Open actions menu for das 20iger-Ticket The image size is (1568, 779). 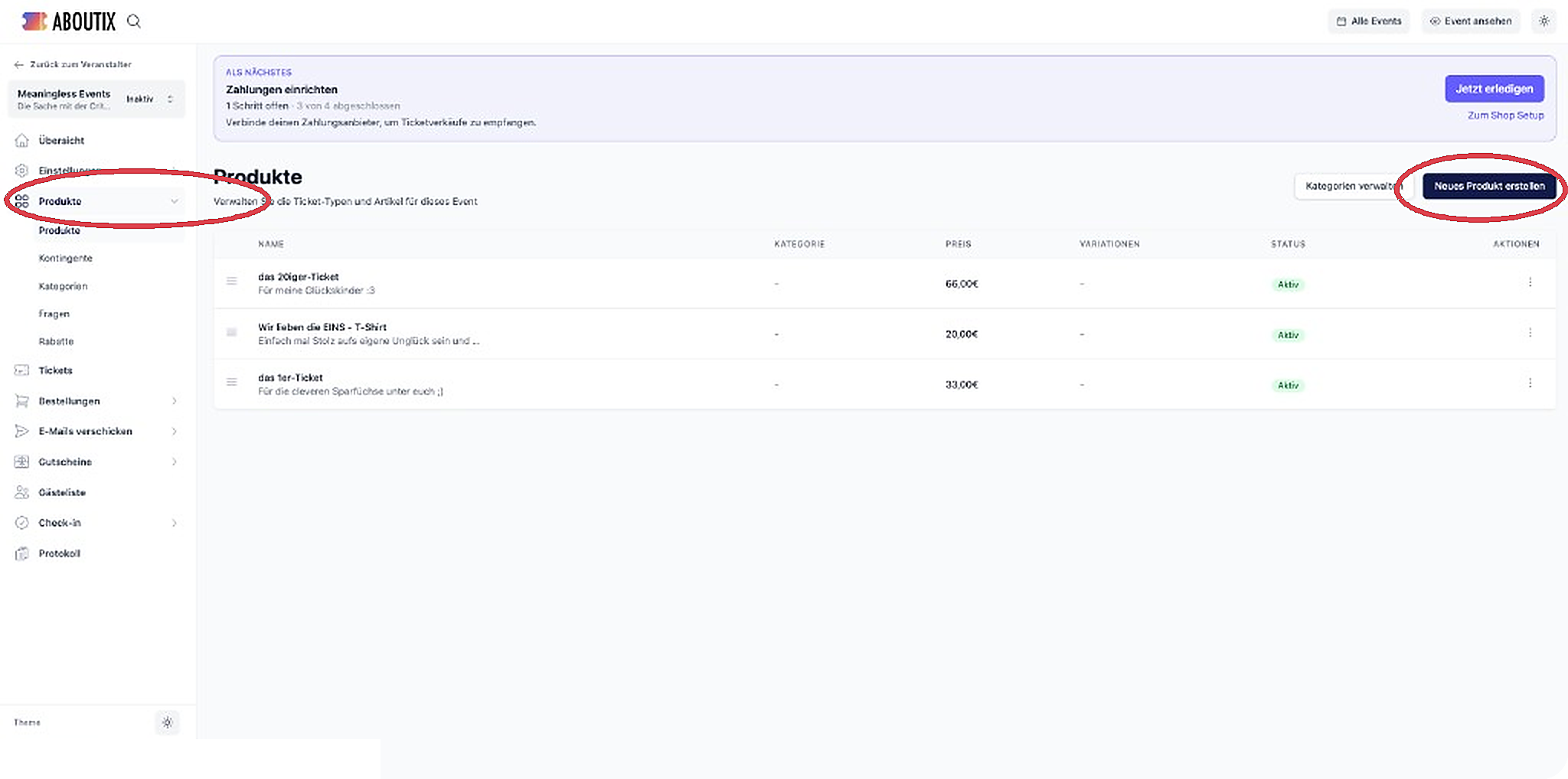coord(1530,282)
